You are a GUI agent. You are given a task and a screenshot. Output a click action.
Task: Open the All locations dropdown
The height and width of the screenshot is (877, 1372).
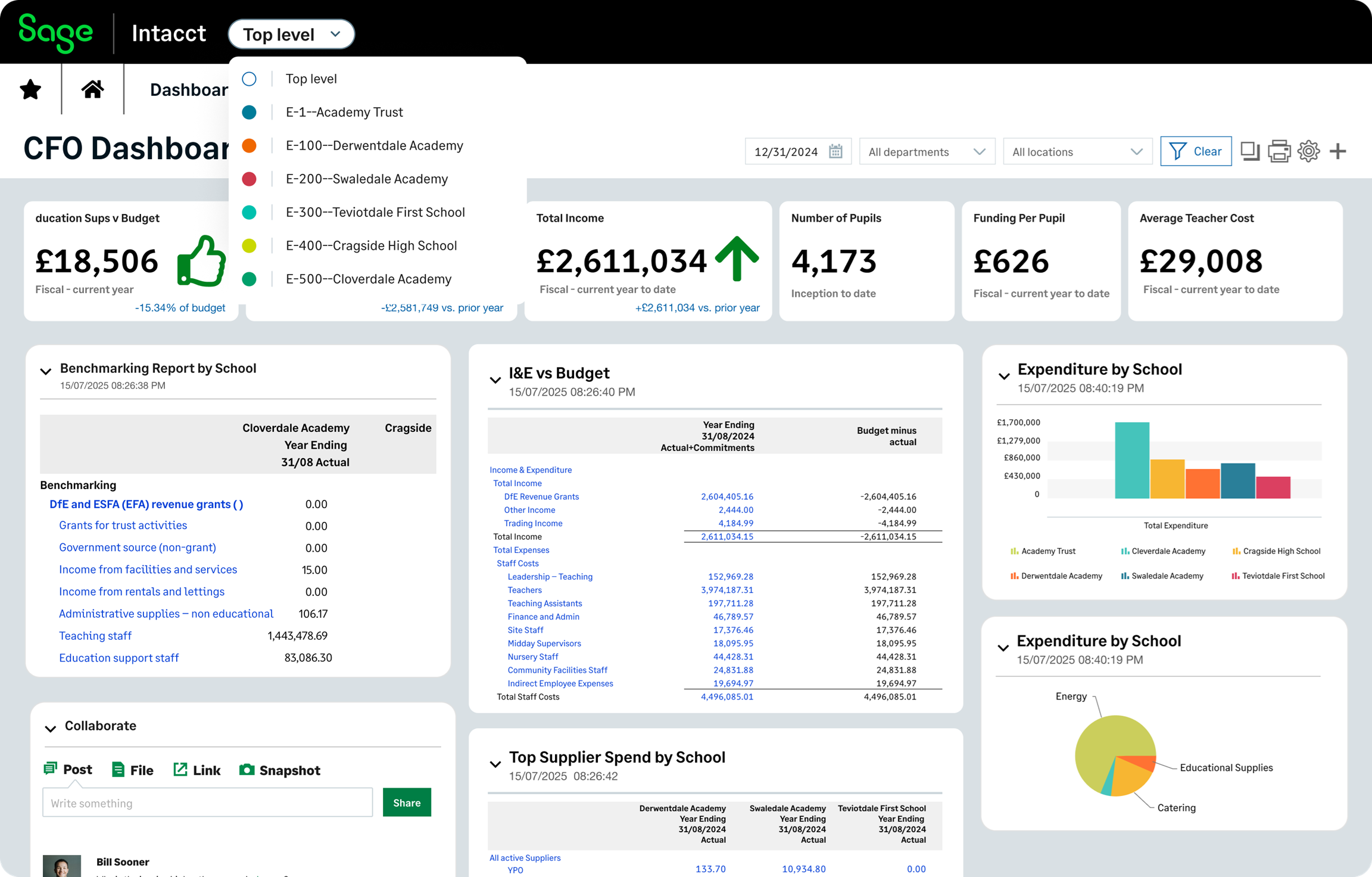pyautogui.click(x=1077, y=151)
